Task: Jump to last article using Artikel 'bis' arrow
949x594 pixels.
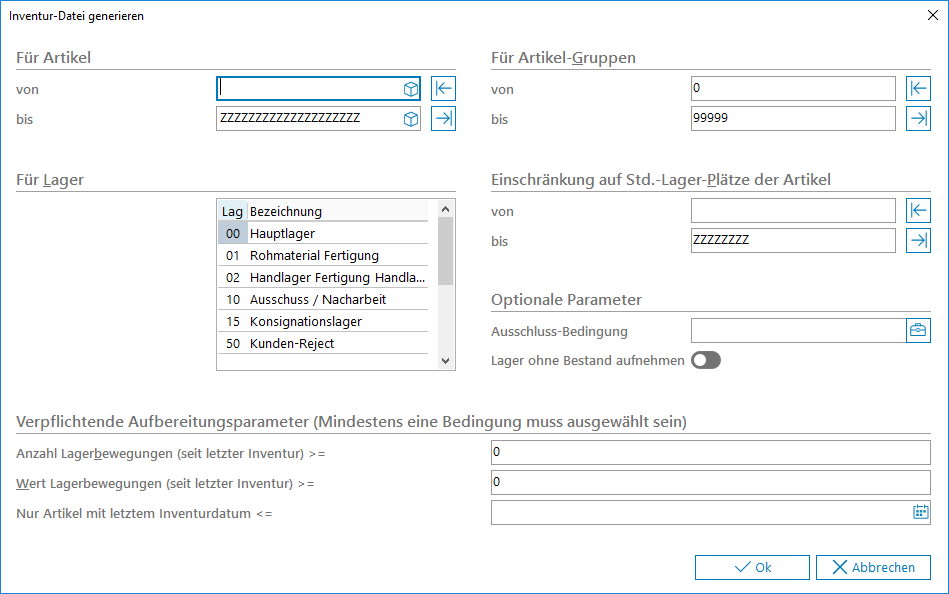Action: click(x=443, y=119)
